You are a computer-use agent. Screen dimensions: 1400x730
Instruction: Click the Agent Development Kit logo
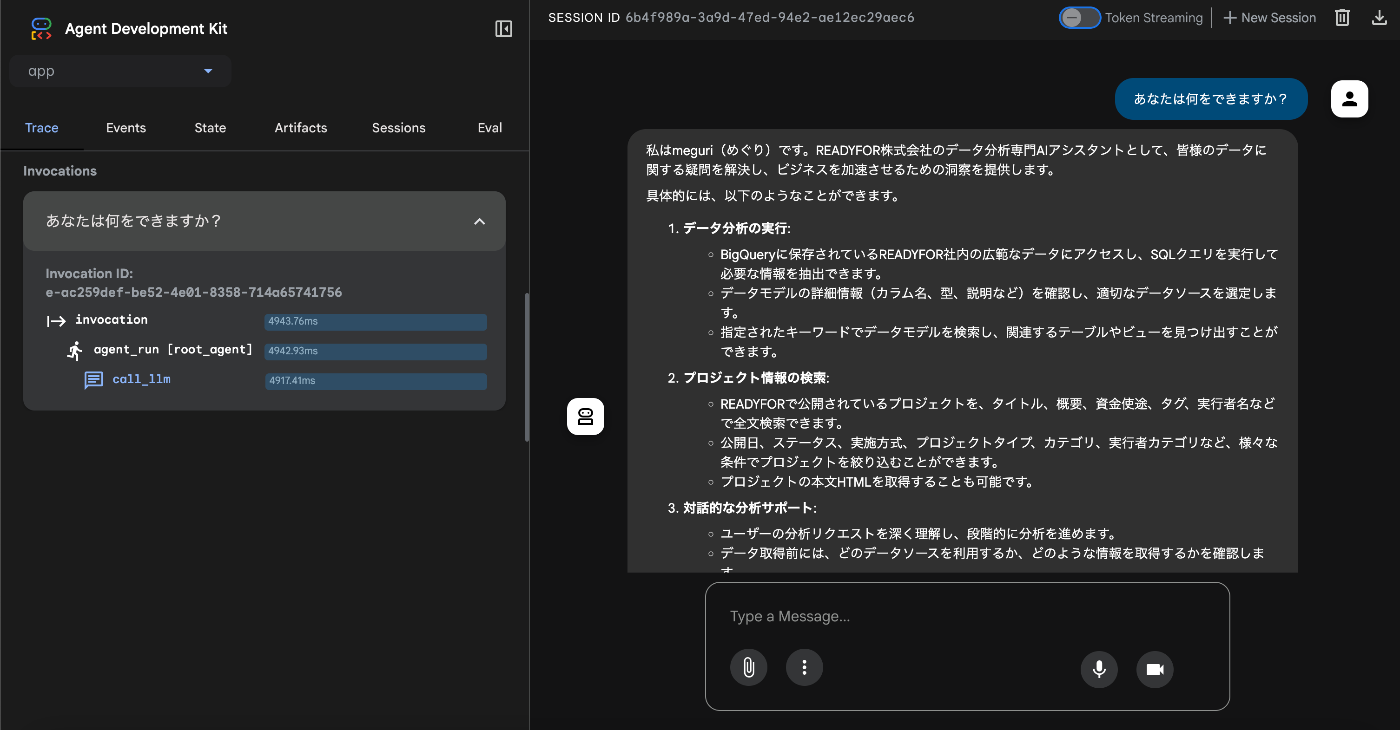(41, 29)
